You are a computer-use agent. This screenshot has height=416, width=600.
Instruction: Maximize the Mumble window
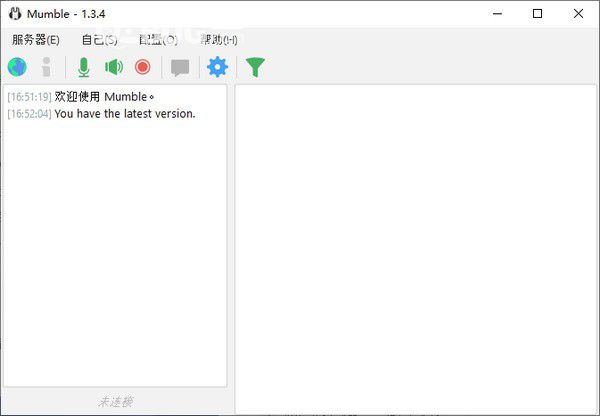pyautogui.click(x=537, y=14)
